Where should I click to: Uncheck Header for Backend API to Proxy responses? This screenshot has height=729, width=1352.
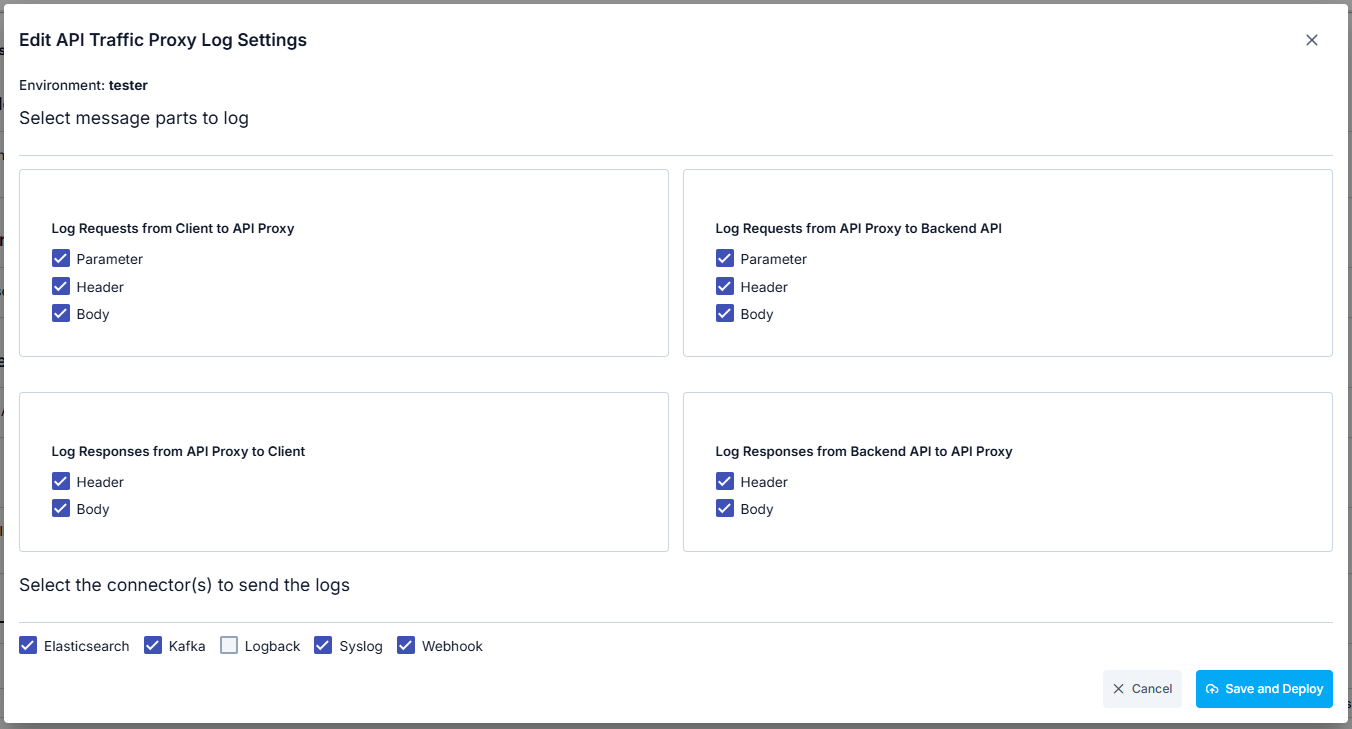pyautogui.click(x=725, y=482)
